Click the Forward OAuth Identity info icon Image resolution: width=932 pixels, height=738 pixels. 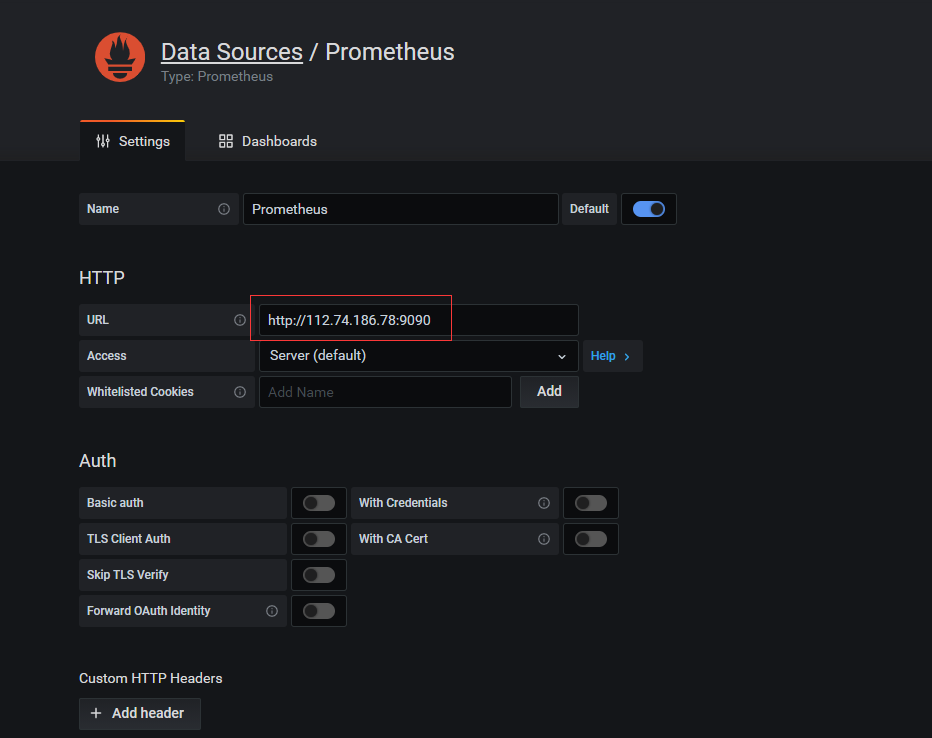point(272,611)
